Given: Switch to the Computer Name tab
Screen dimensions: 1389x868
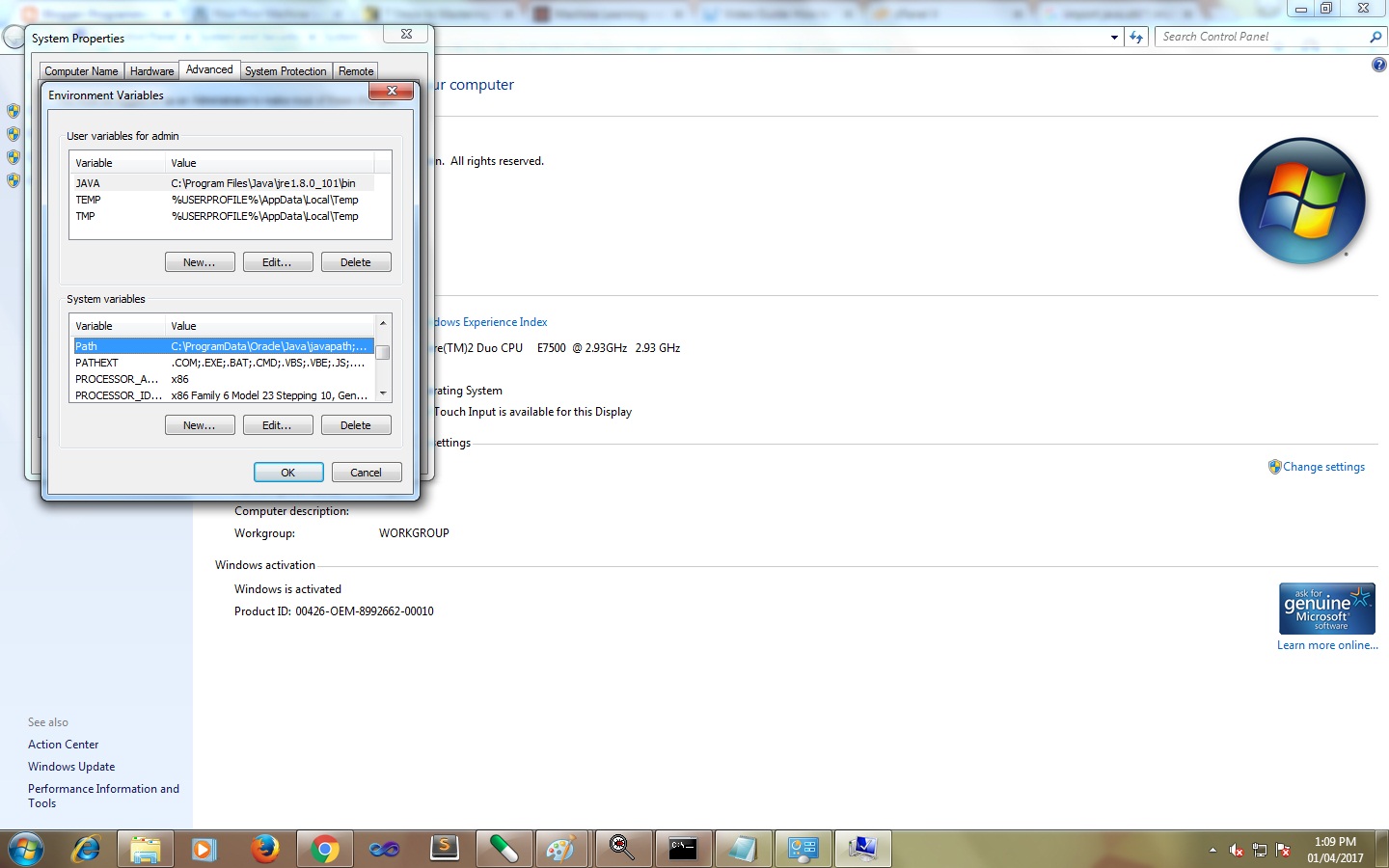Looking at the screenshot, I should pos(81,70).
